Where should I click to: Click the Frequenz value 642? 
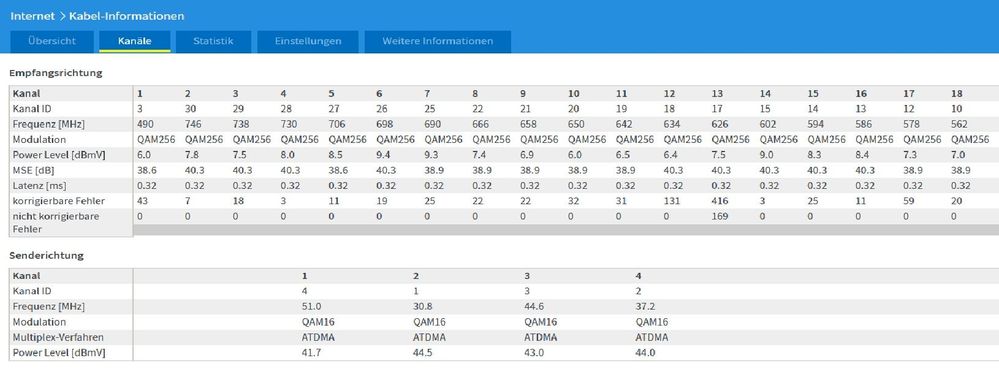624,124
